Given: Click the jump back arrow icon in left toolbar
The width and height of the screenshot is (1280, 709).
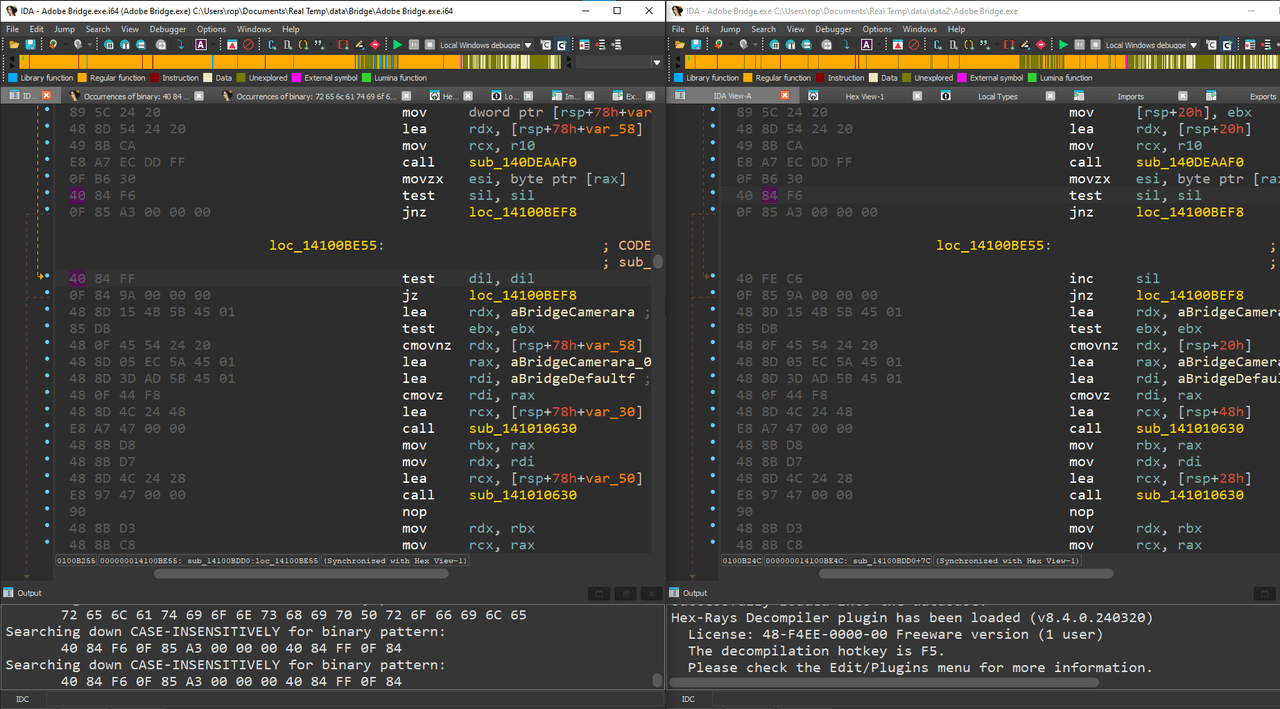Looking at the screenshot, I should click(52, 45).
